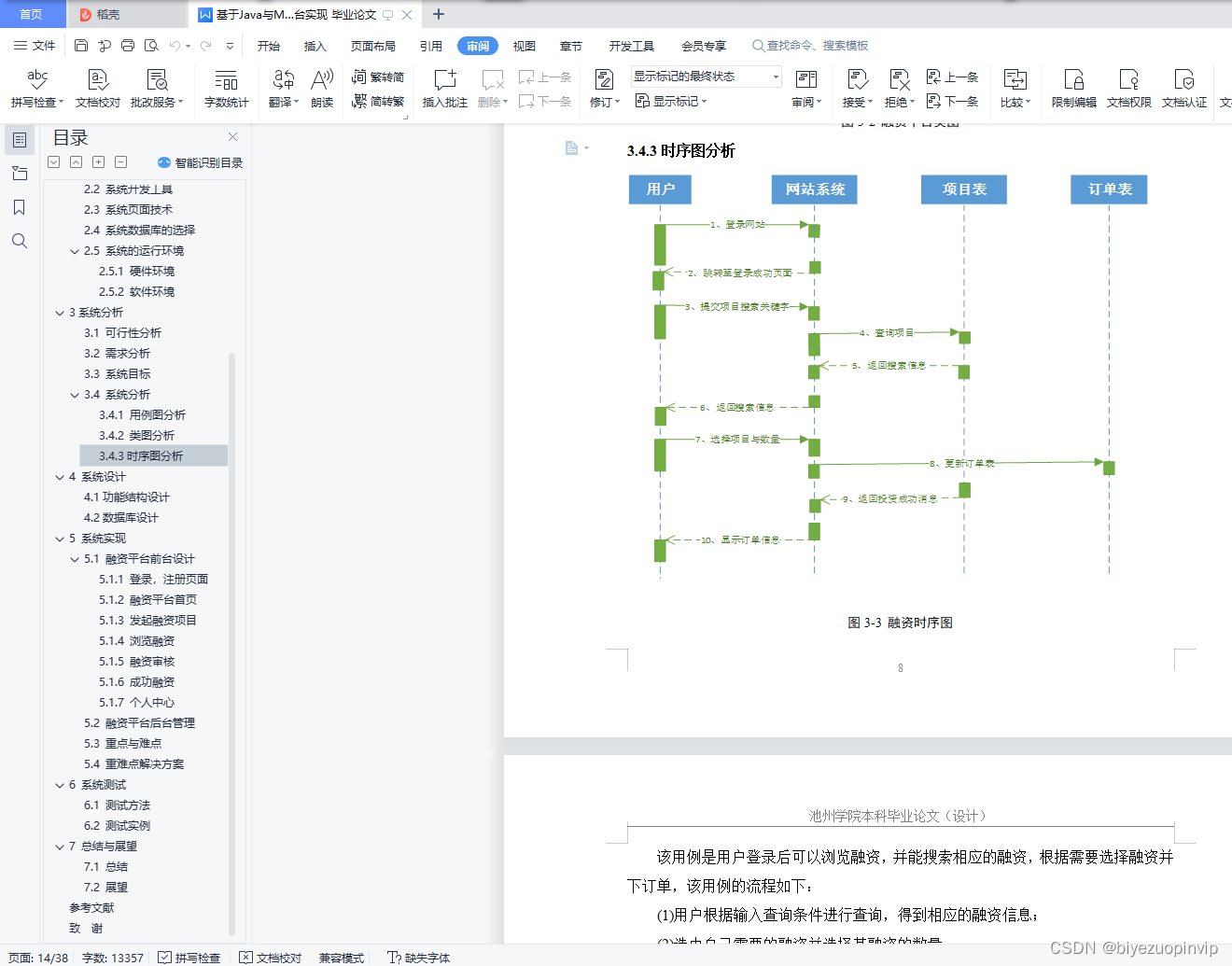Collapse the 6 系统测试 outline node
Image resolution: width=1232 pixels, height=966 pixels.
[x=60, y=785]
